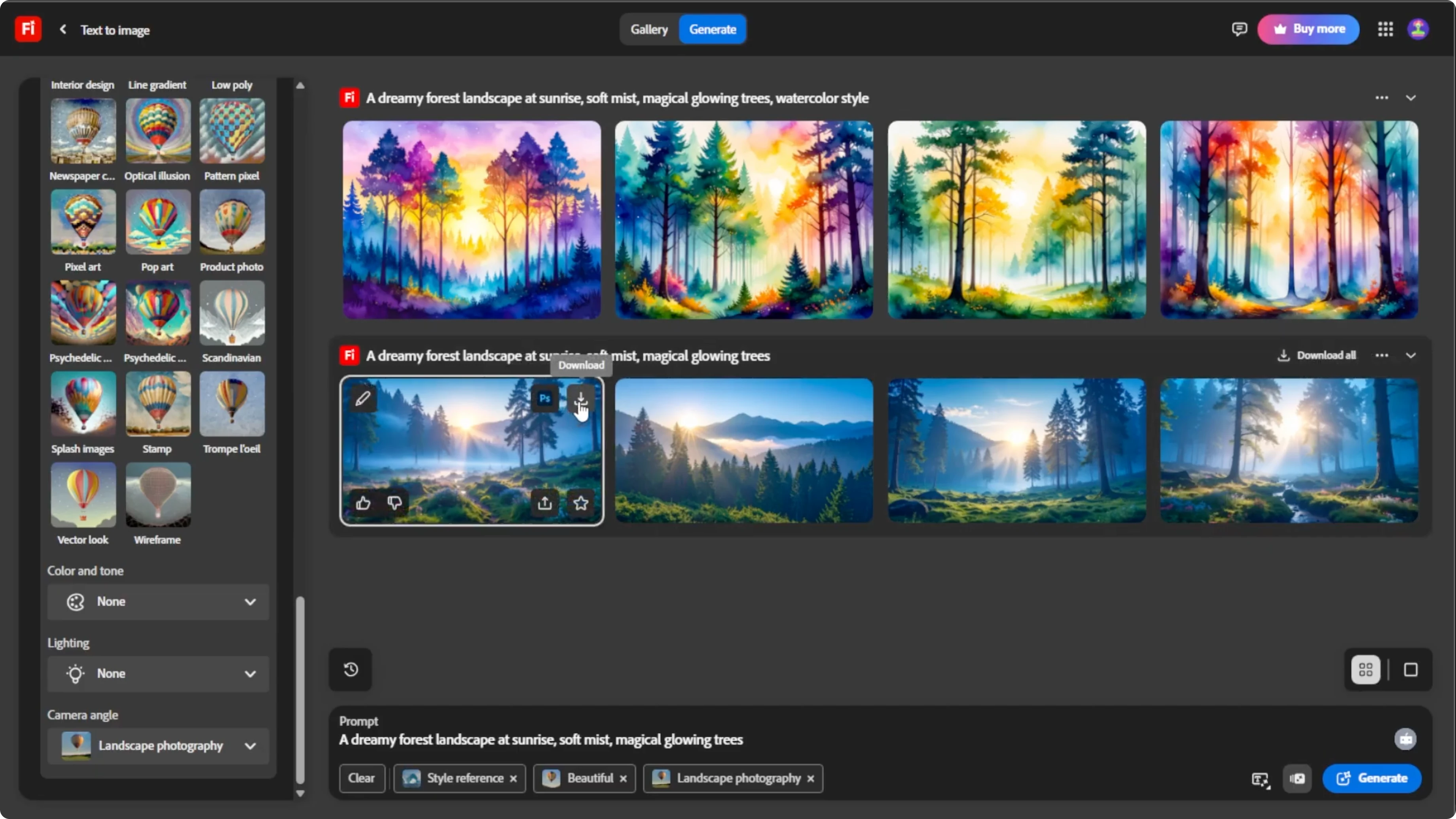Click the edit pencil on hovered image
This screenshot has height=819, width=1456.
coord(363,398)
